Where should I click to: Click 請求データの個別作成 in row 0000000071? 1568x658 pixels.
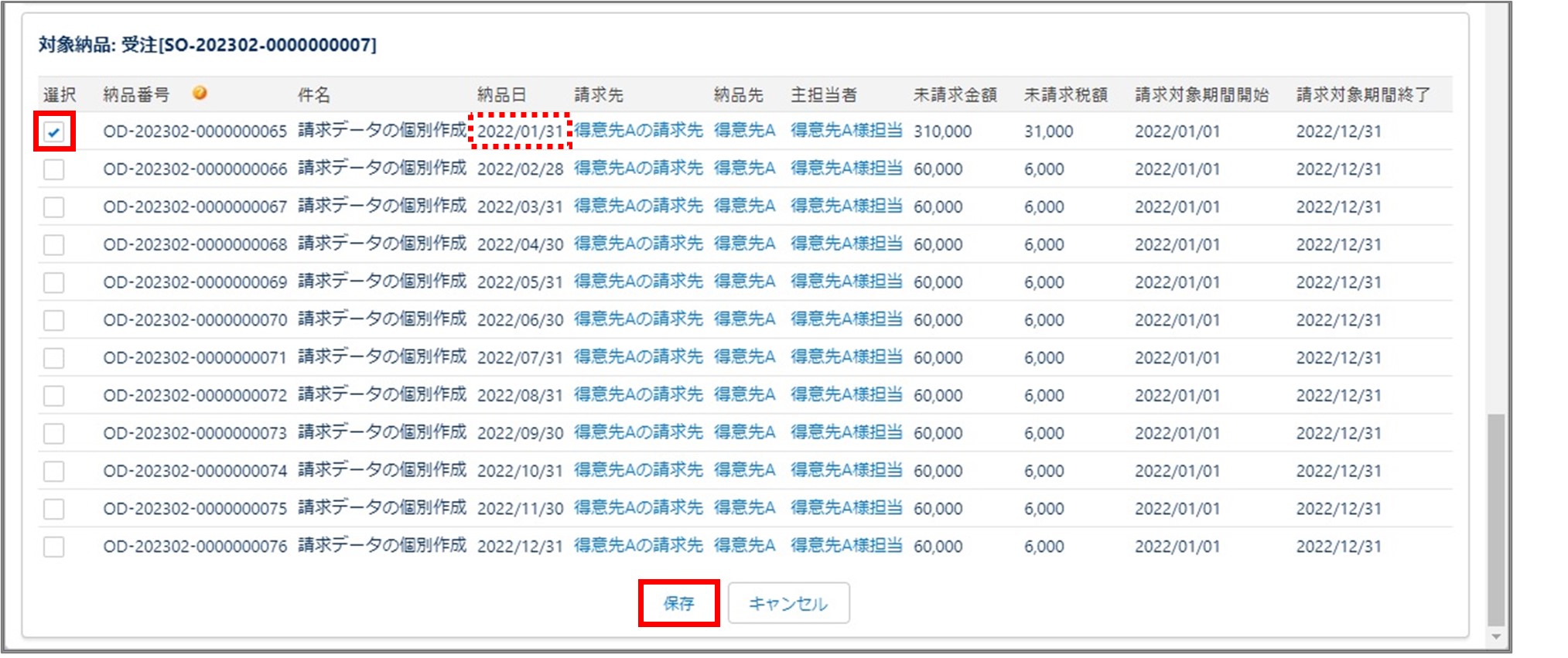click(382, 356)
